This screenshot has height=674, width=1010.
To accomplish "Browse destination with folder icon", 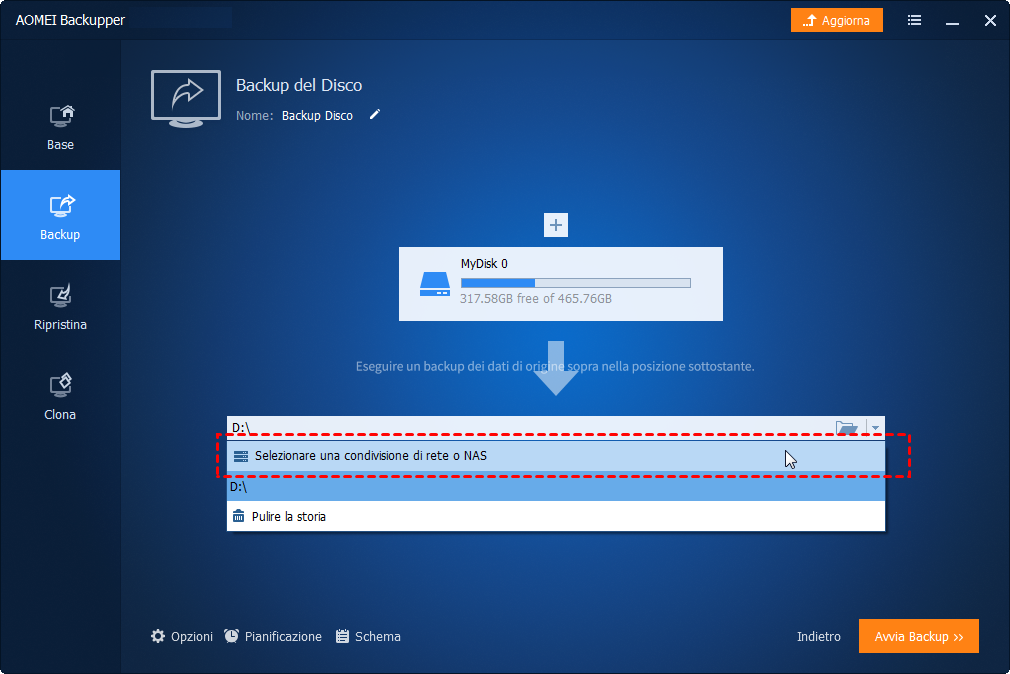I will 846,428.
